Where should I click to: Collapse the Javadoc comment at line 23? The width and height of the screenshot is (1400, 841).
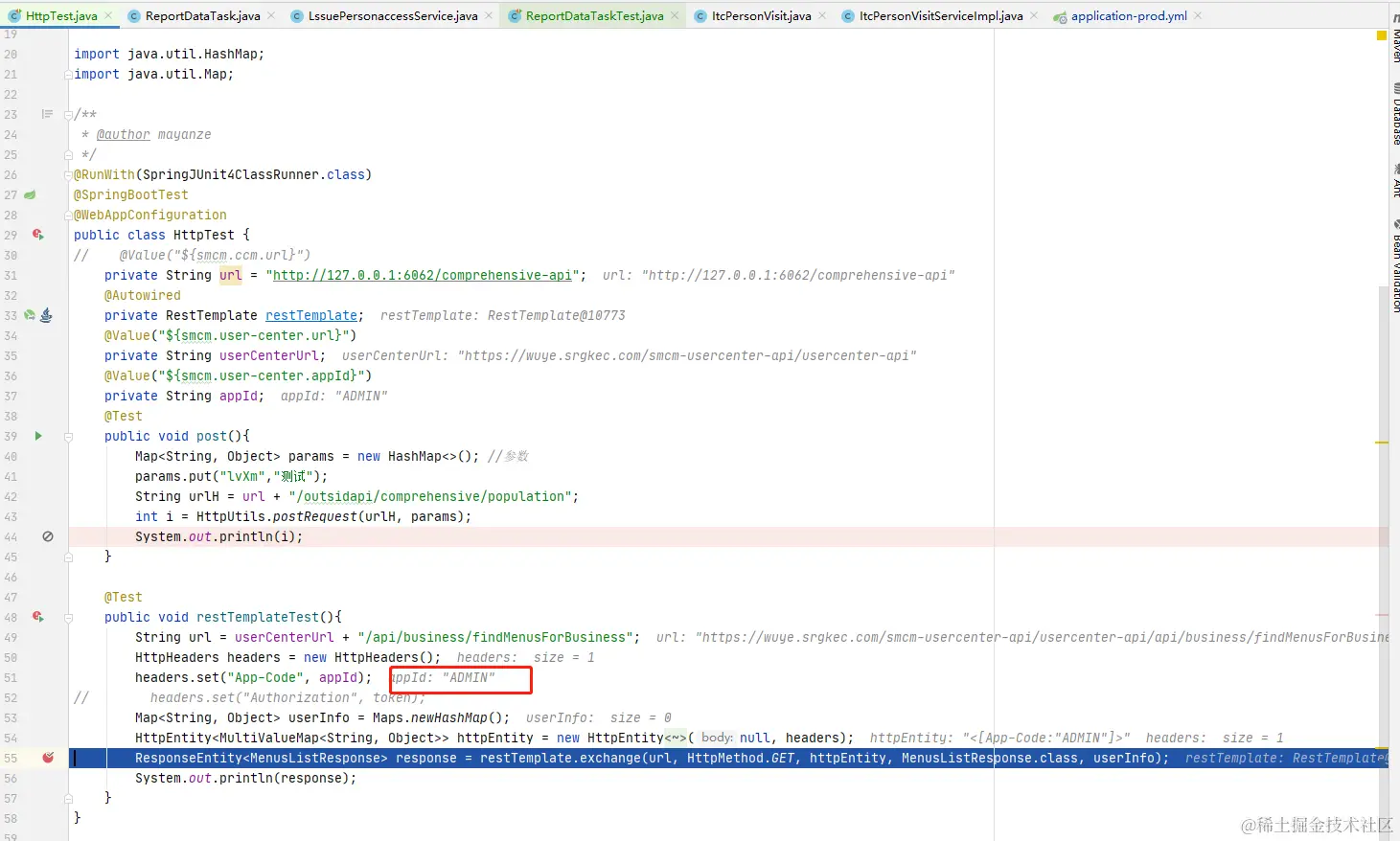(68, 114)
